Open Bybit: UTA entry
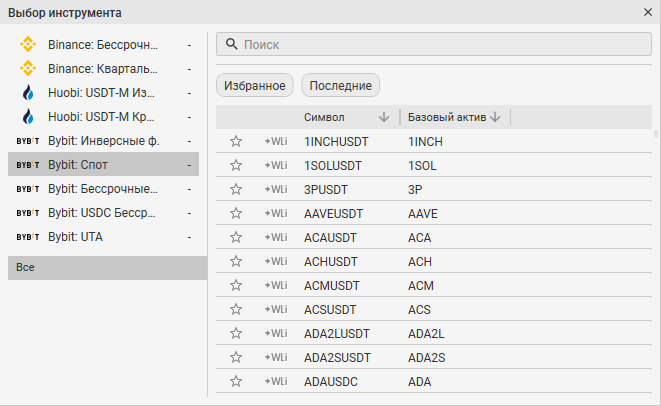The height and width of the screenshot is (406, 661). click(103, 237)
